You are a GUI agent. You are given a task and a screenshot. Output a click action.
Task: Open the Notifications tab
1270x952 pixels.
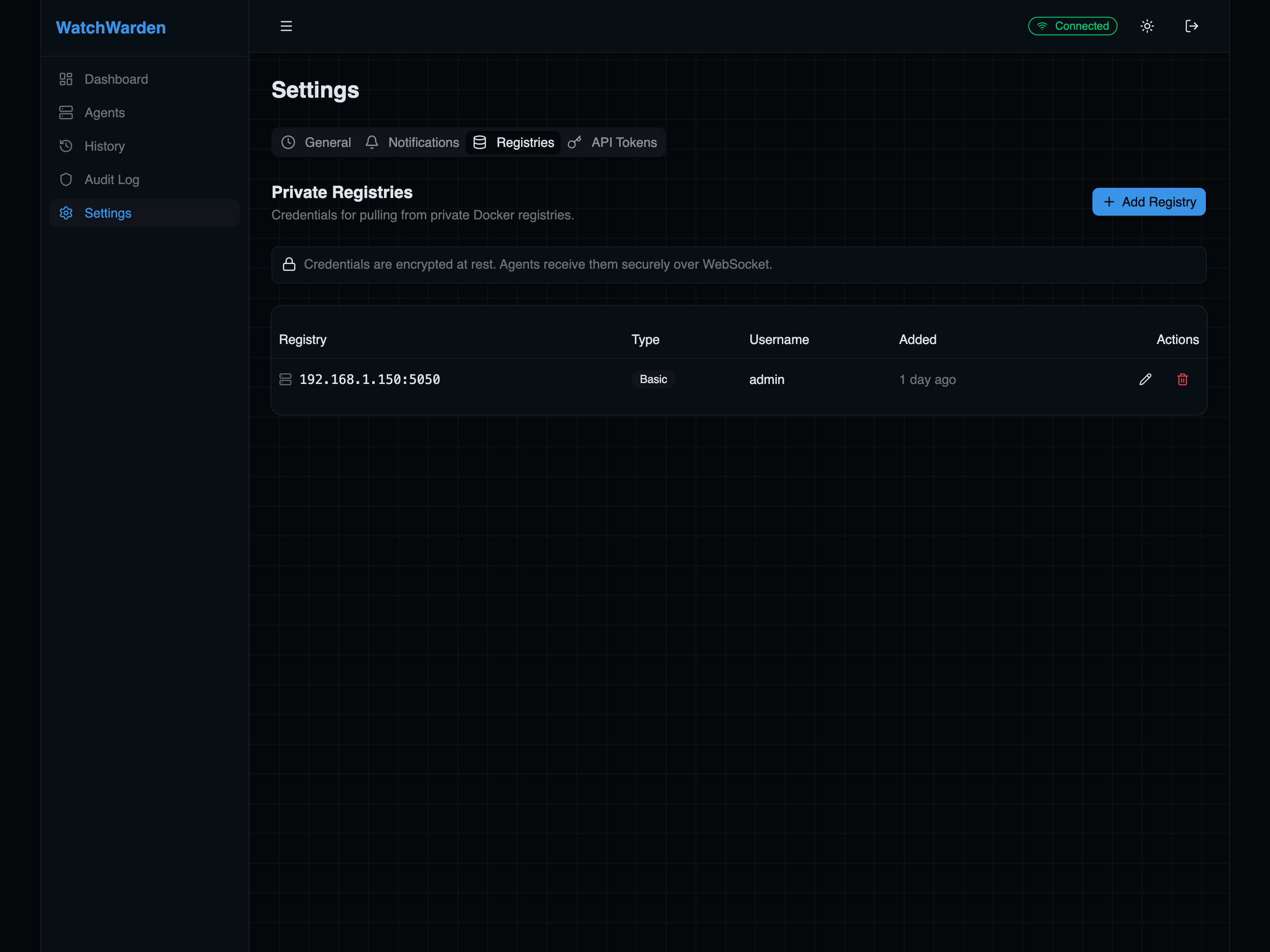pos(412,142)
